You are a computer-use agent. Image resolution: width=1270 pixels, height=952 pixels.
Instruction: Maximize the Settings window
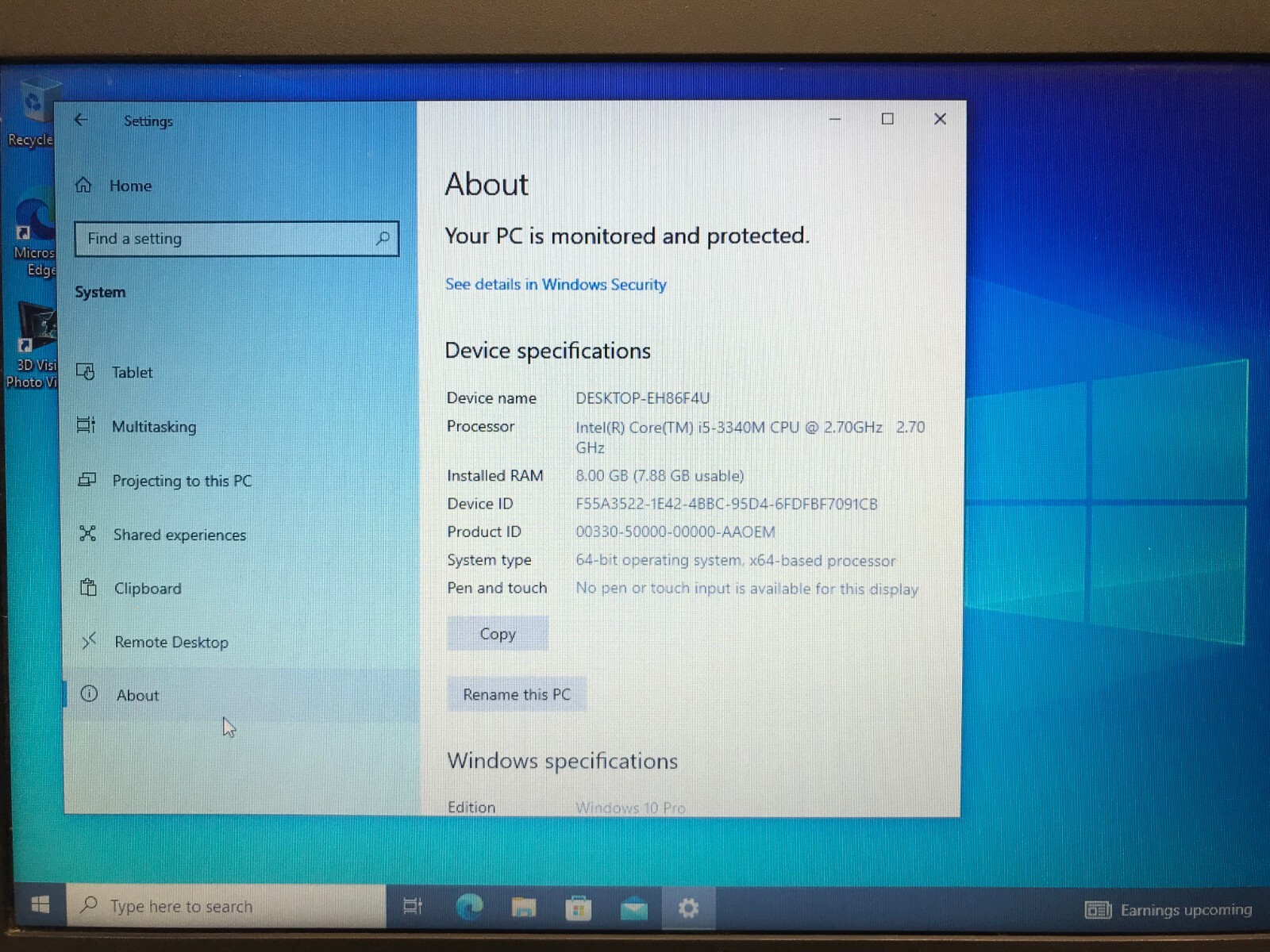coord(887,119)
